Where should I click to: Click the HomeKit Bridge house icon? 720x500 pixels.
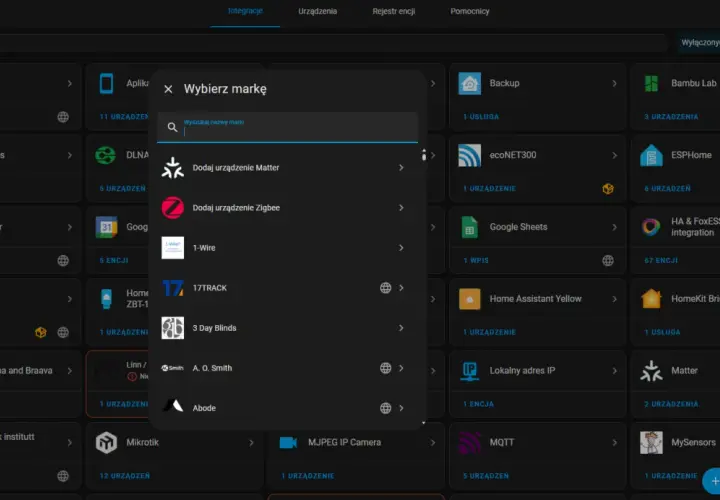click(x=651, y=299)
